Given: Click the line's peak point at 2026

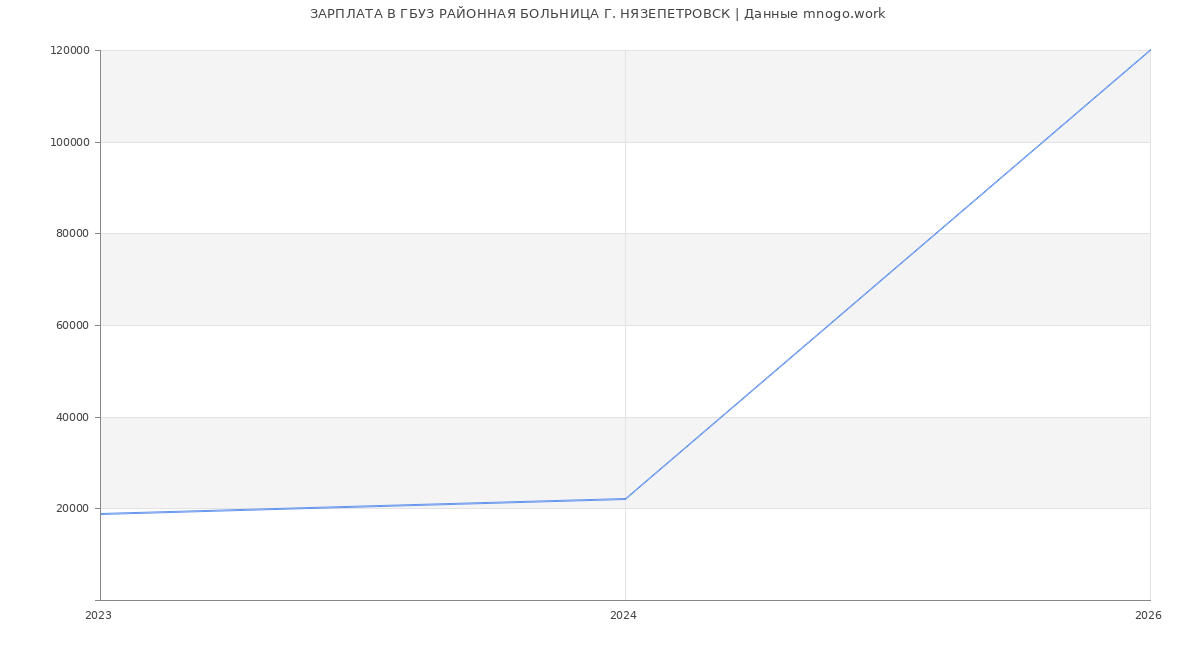Looking at the screenshot, I should tap(1150, 50).
